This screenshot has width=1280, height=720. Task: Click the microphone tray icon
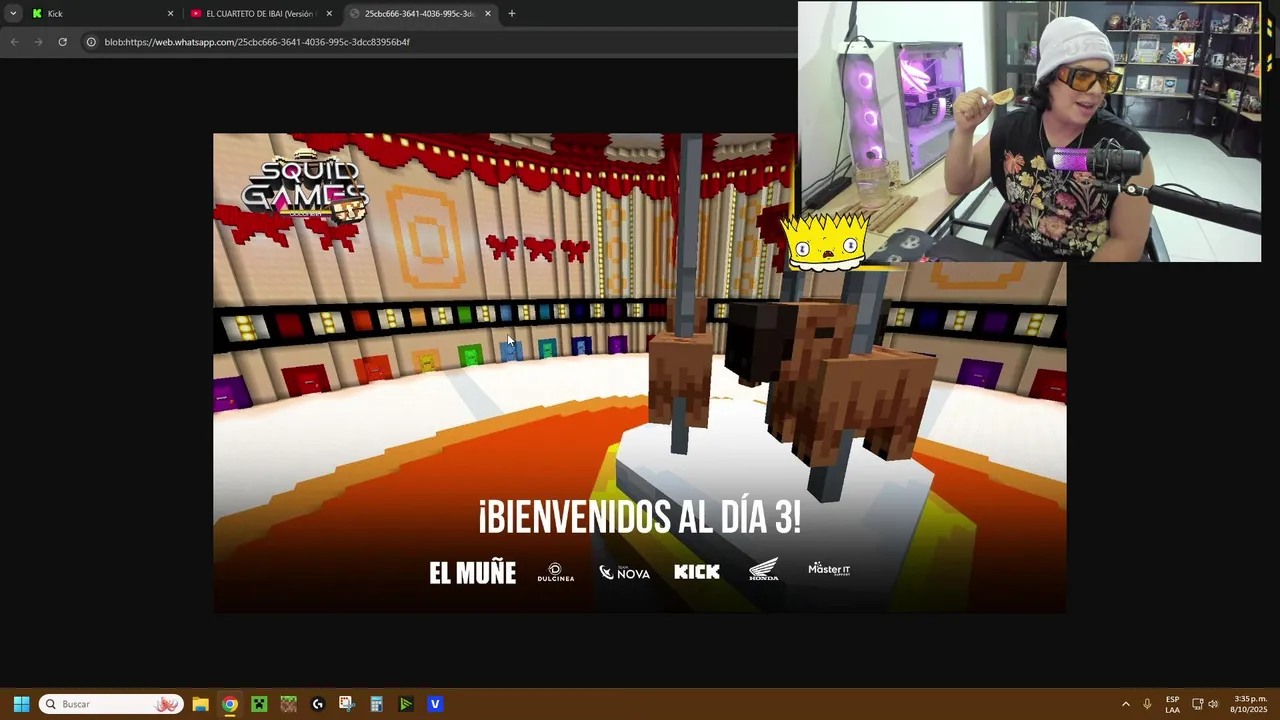pyautogui.click(x=1147, y=704)
